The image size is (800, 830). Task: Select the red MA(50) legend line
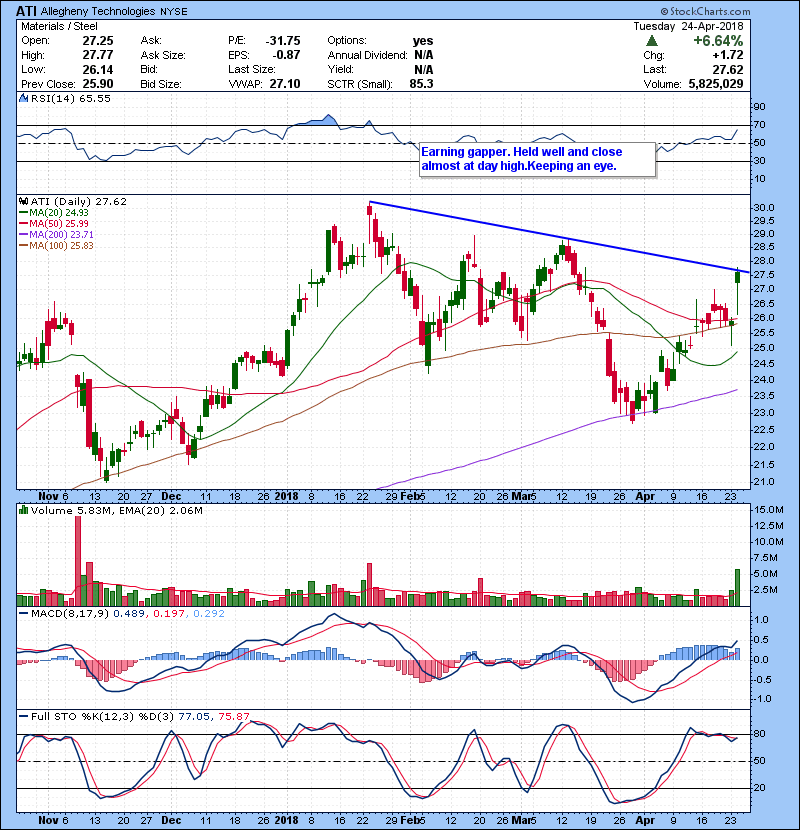24,224
